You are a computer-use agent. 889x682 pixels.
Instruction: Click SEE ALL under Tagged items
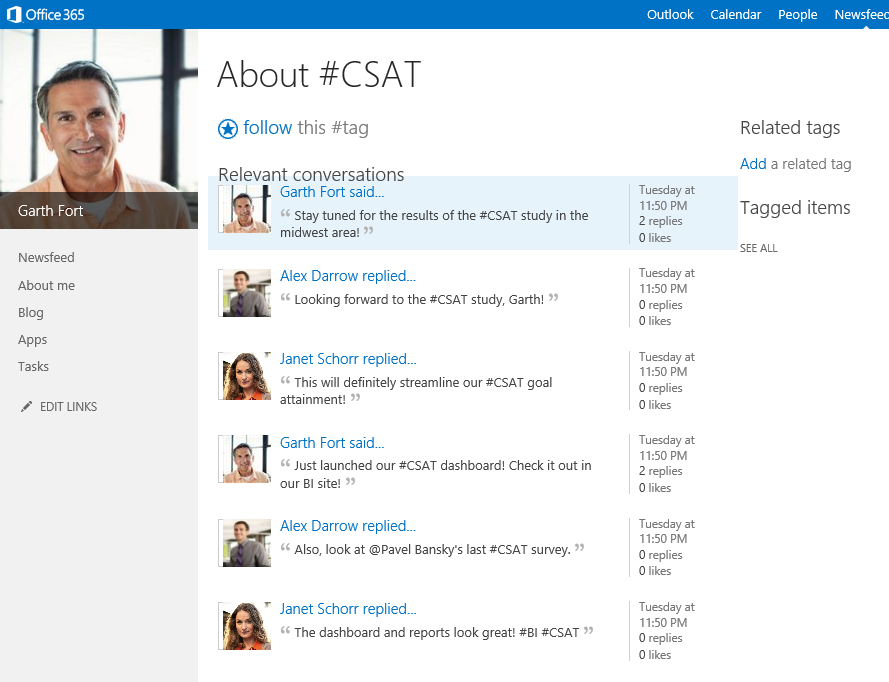759,248
